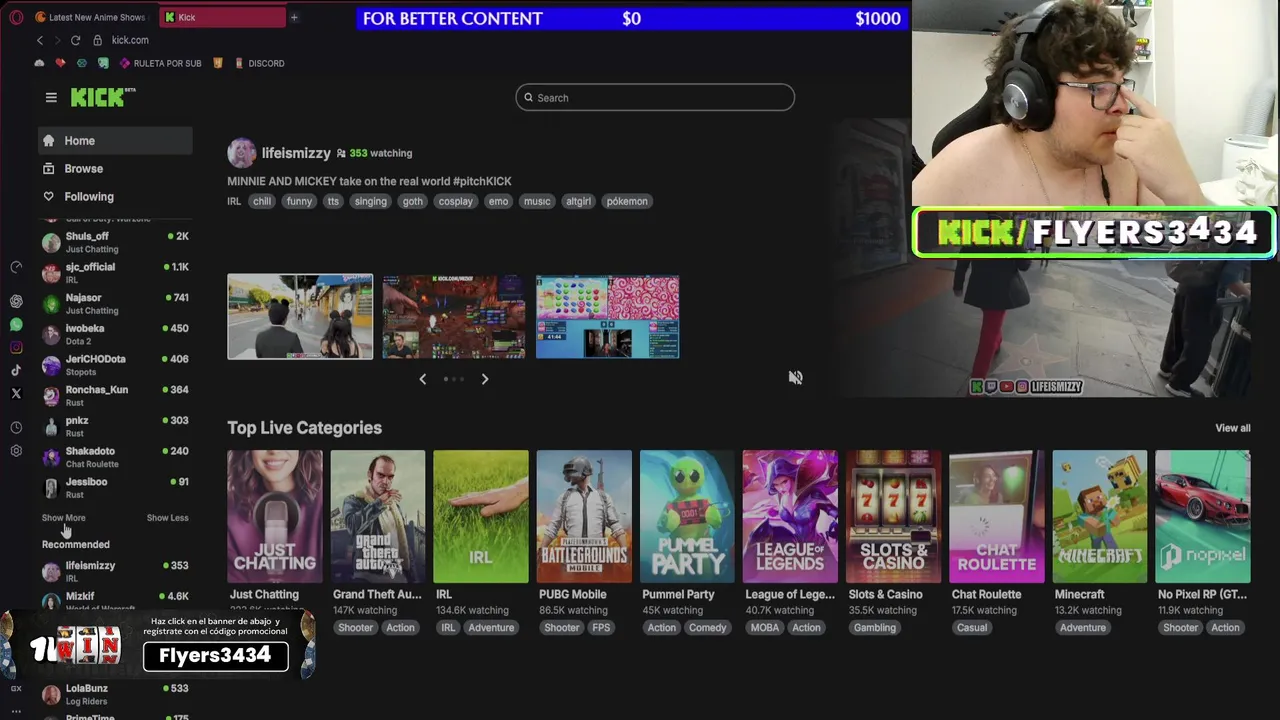The height and width of the screenshot is (720, 1280).
Task: Collapse following list with Show Less
Action: tap(167, 518)
